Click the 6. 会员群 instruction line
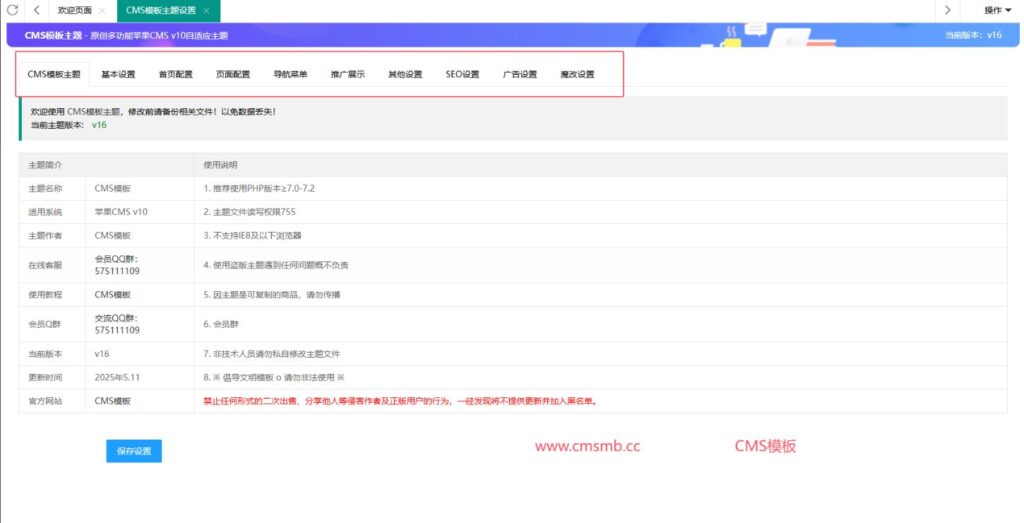This screenshot has height=523, width=1024. 221,325
